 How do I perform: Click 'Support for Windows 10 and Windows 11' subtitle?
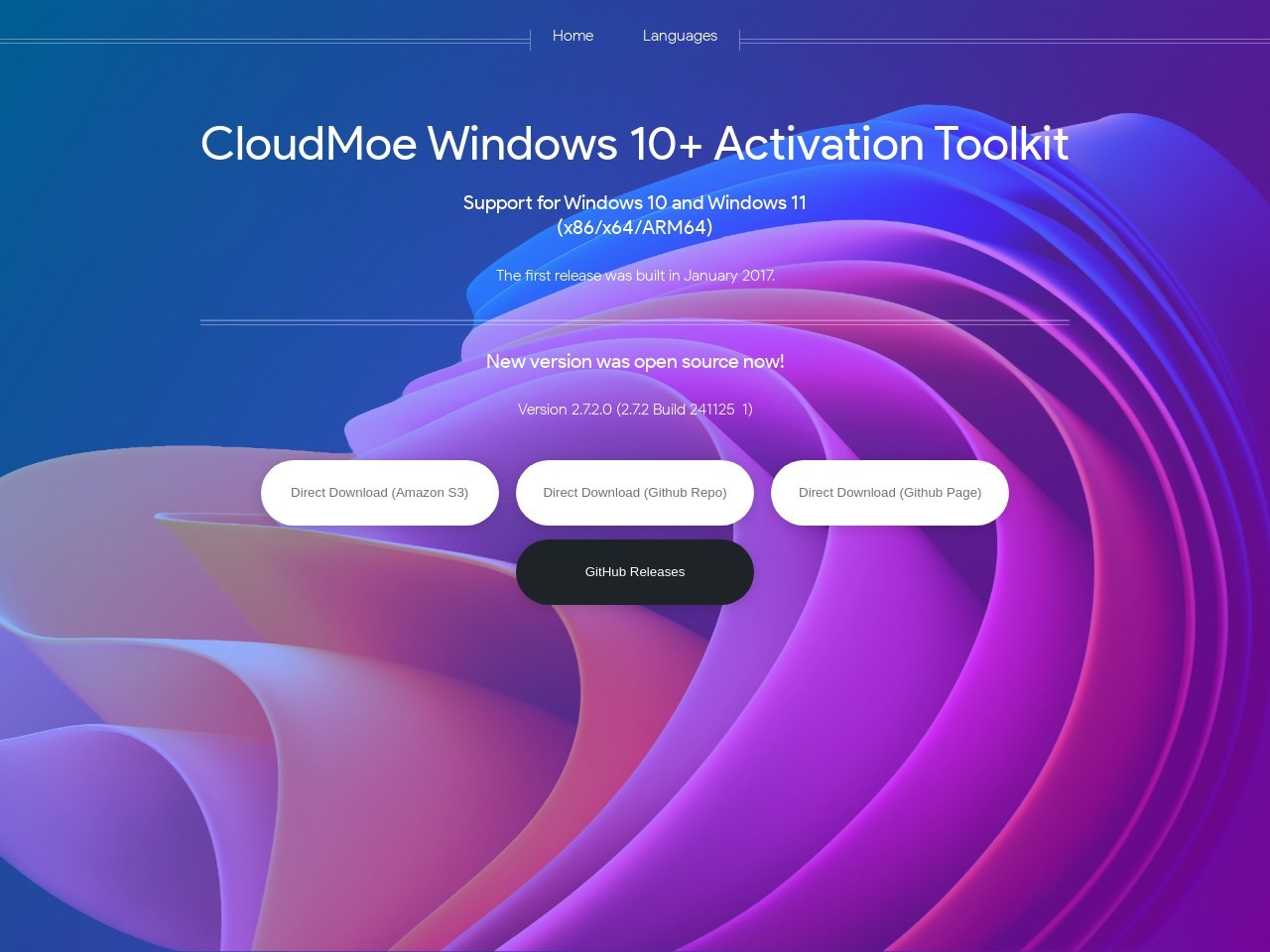point(635,203)
